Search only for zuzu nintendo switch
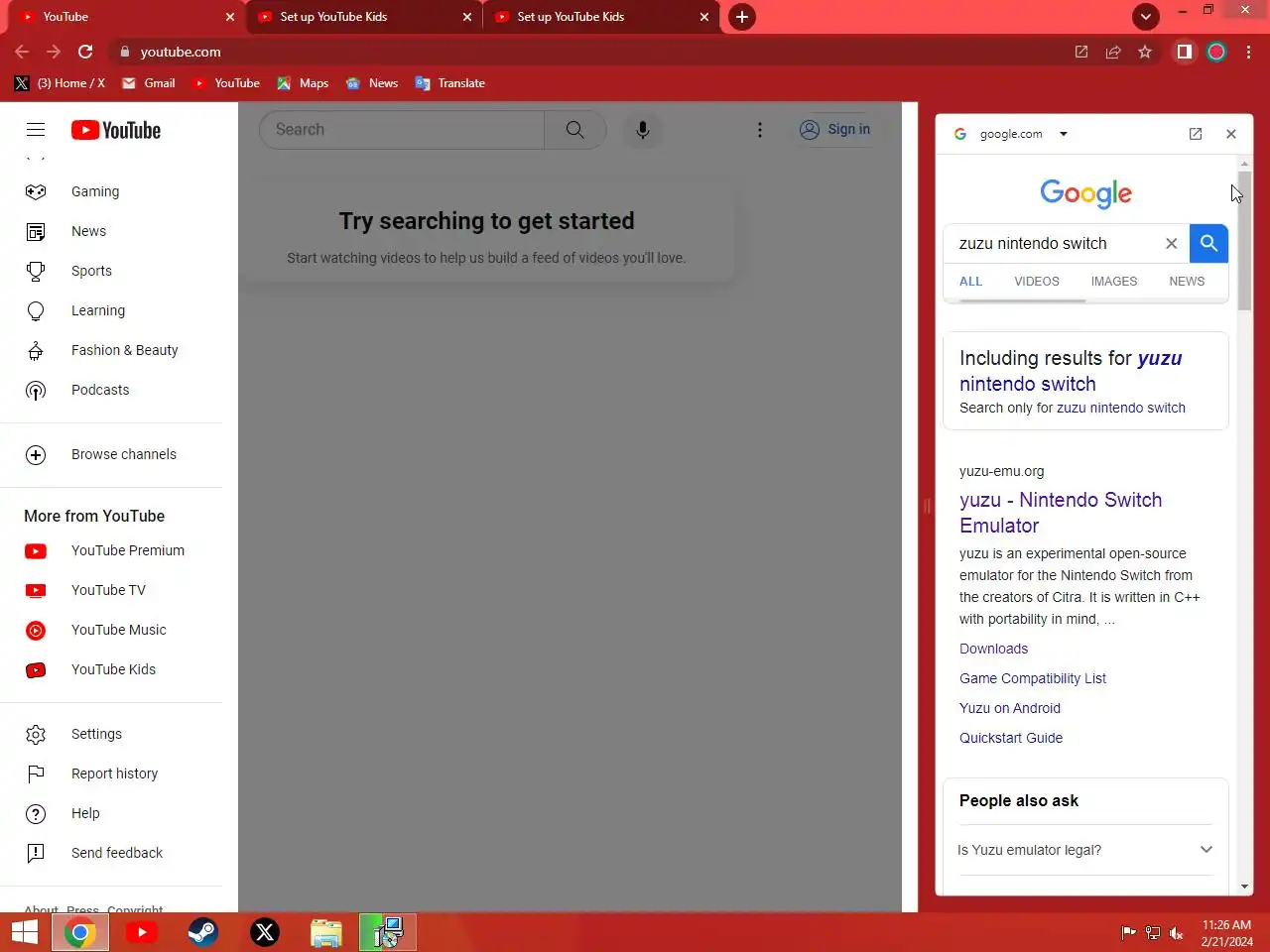 click(x=1121, y=408)
